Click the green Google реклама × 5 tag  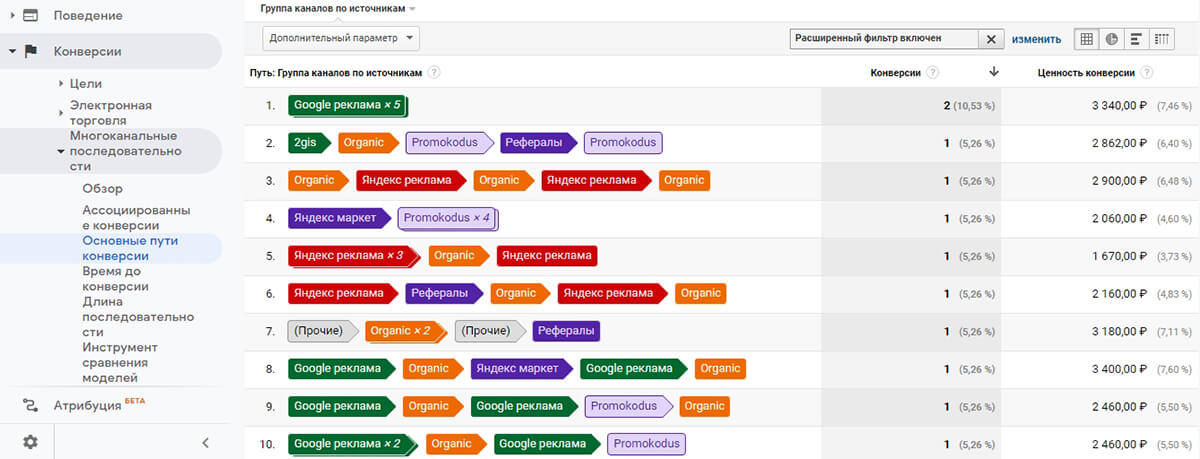point(348,105)
